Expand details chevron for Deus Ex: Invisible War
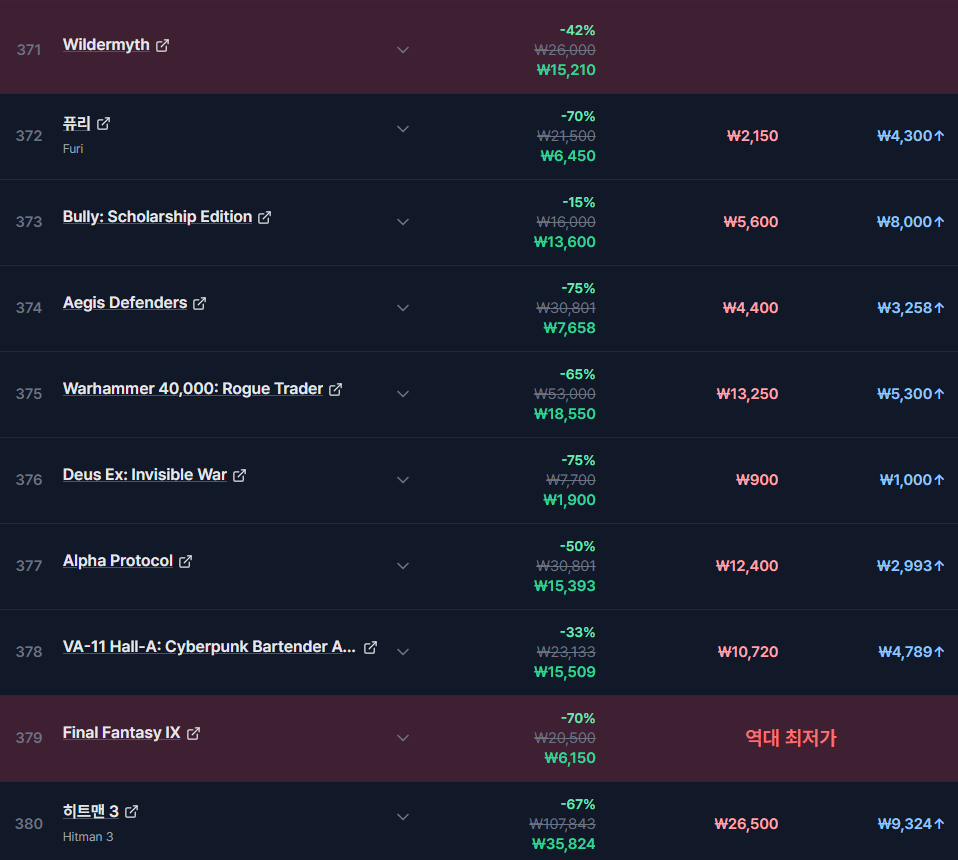 tap(403, 480)
